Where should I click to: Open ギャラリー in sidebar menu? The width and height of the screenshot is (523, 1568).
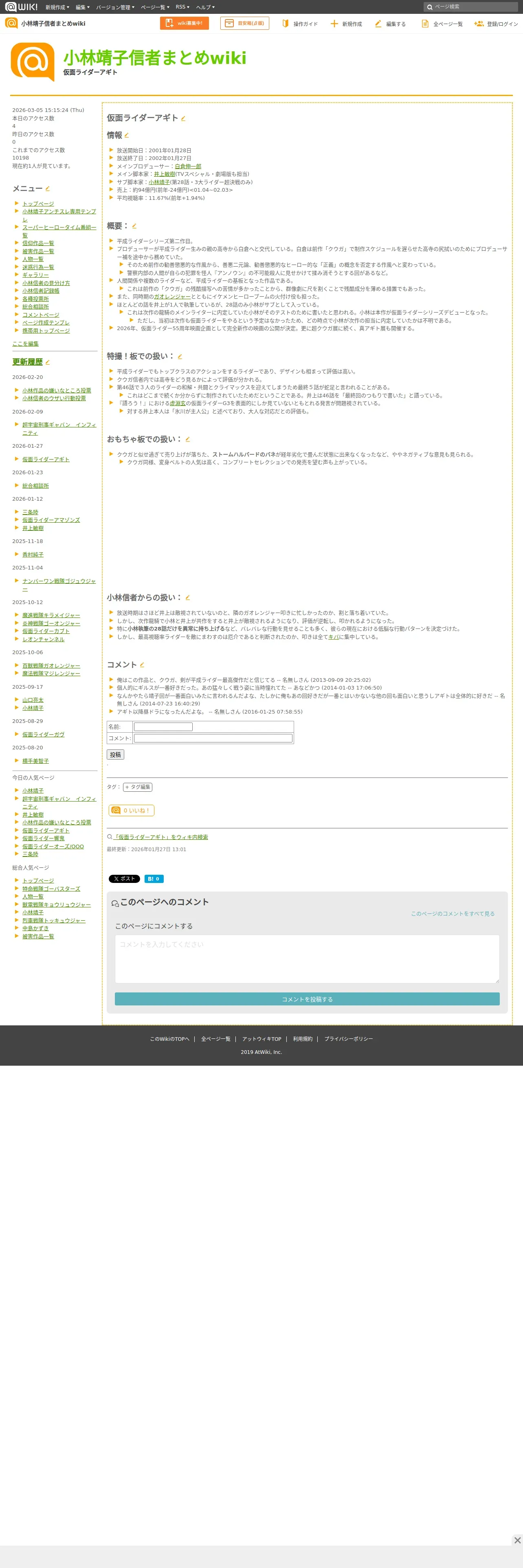click(x=35, y=275)
